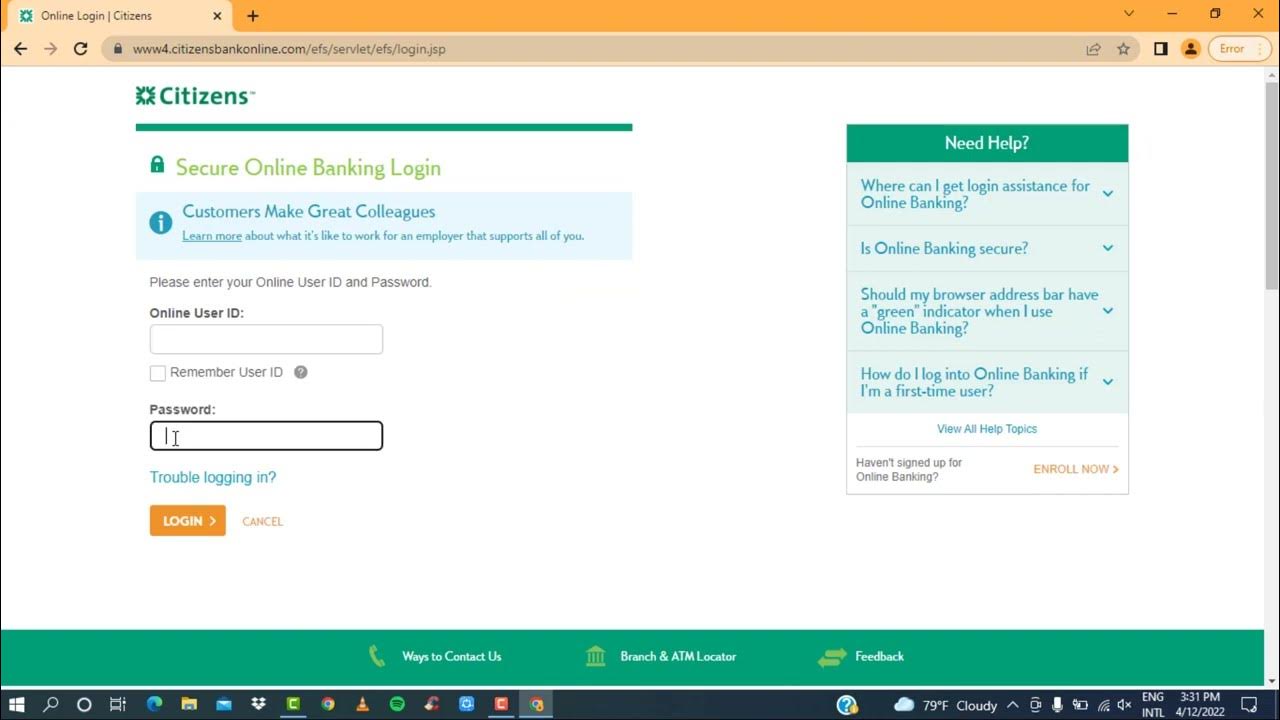
Task: Open the Chrome tab search dropdown
Action: click(x=1129, y=14)
